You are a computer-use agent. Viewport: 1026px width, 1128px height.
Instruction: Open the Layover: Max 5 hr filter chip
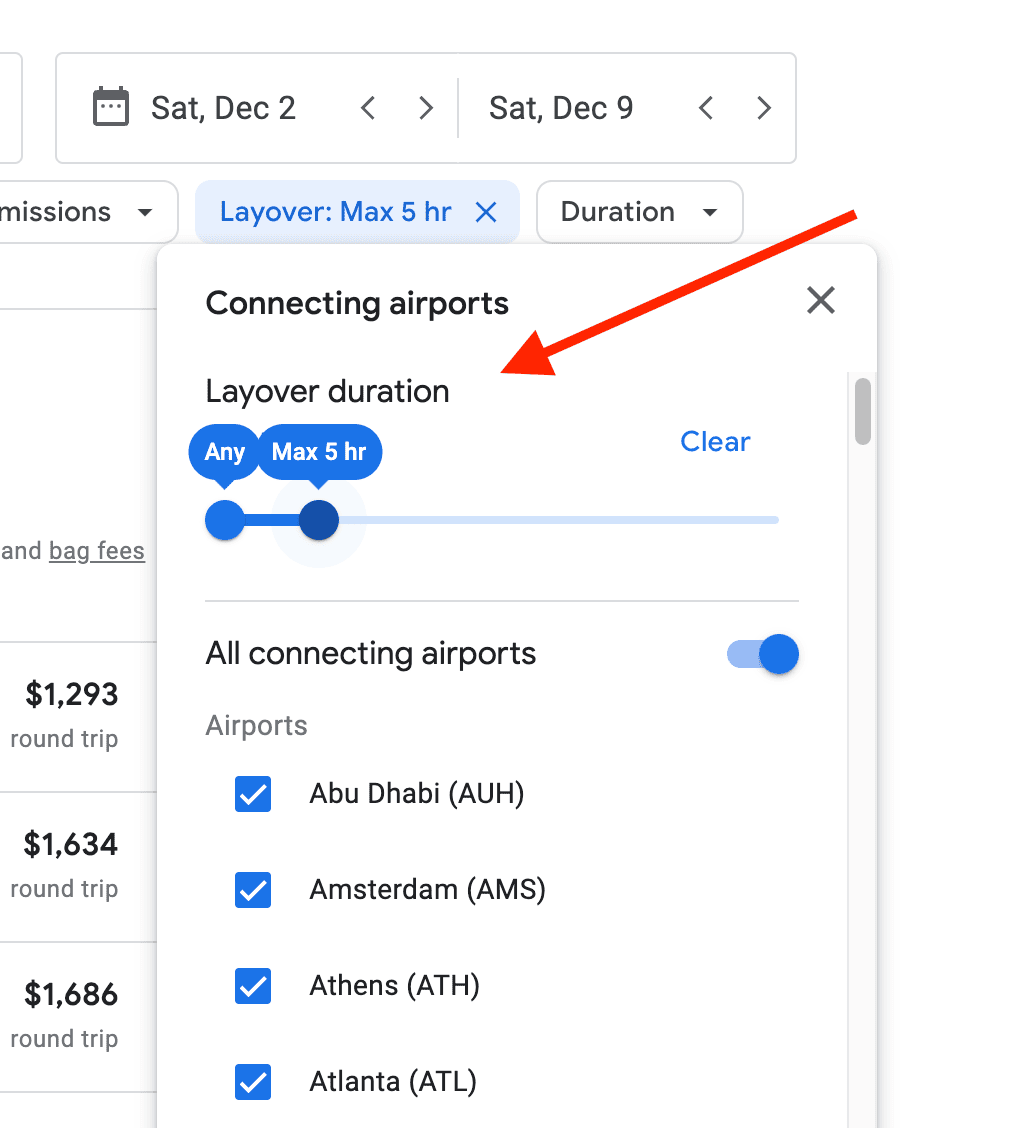(336, 212)
